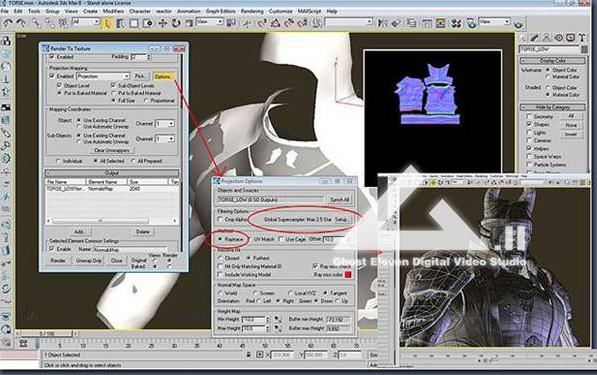Open the reactor menu
The width and height of the screenshot is (597, 375).
point(164,11)
